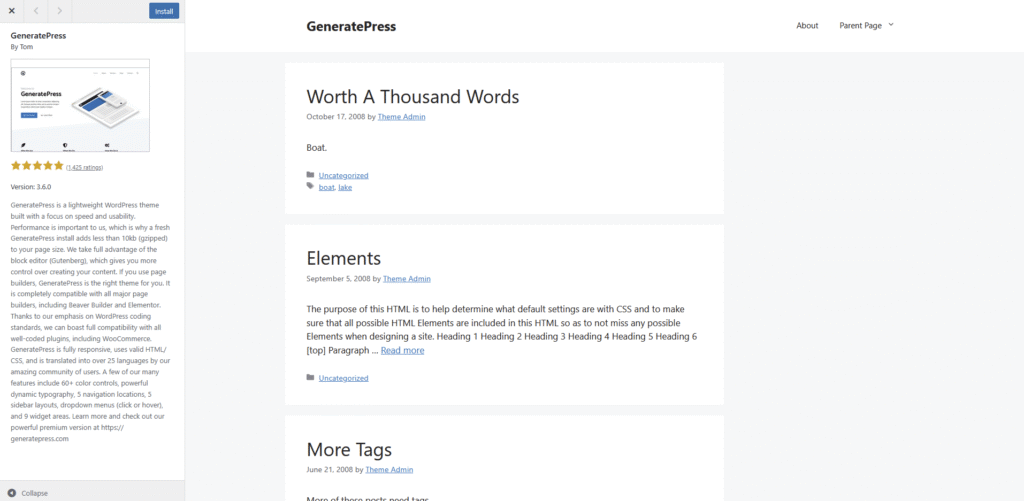
Task: Go to the next theme arrow
Action: tap(60, 11)
